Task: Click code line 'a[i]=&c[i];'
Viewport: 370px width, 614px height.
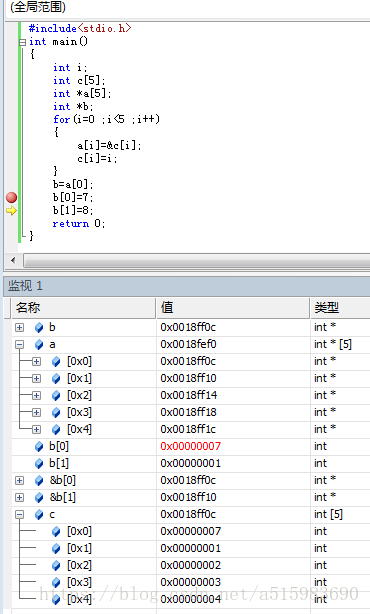Action: (109, 146)
